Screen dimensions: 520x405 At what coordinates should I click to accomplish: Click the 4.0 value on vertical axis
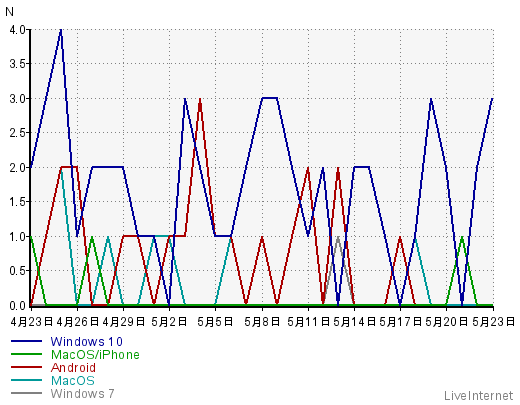(x=17, y=30)
